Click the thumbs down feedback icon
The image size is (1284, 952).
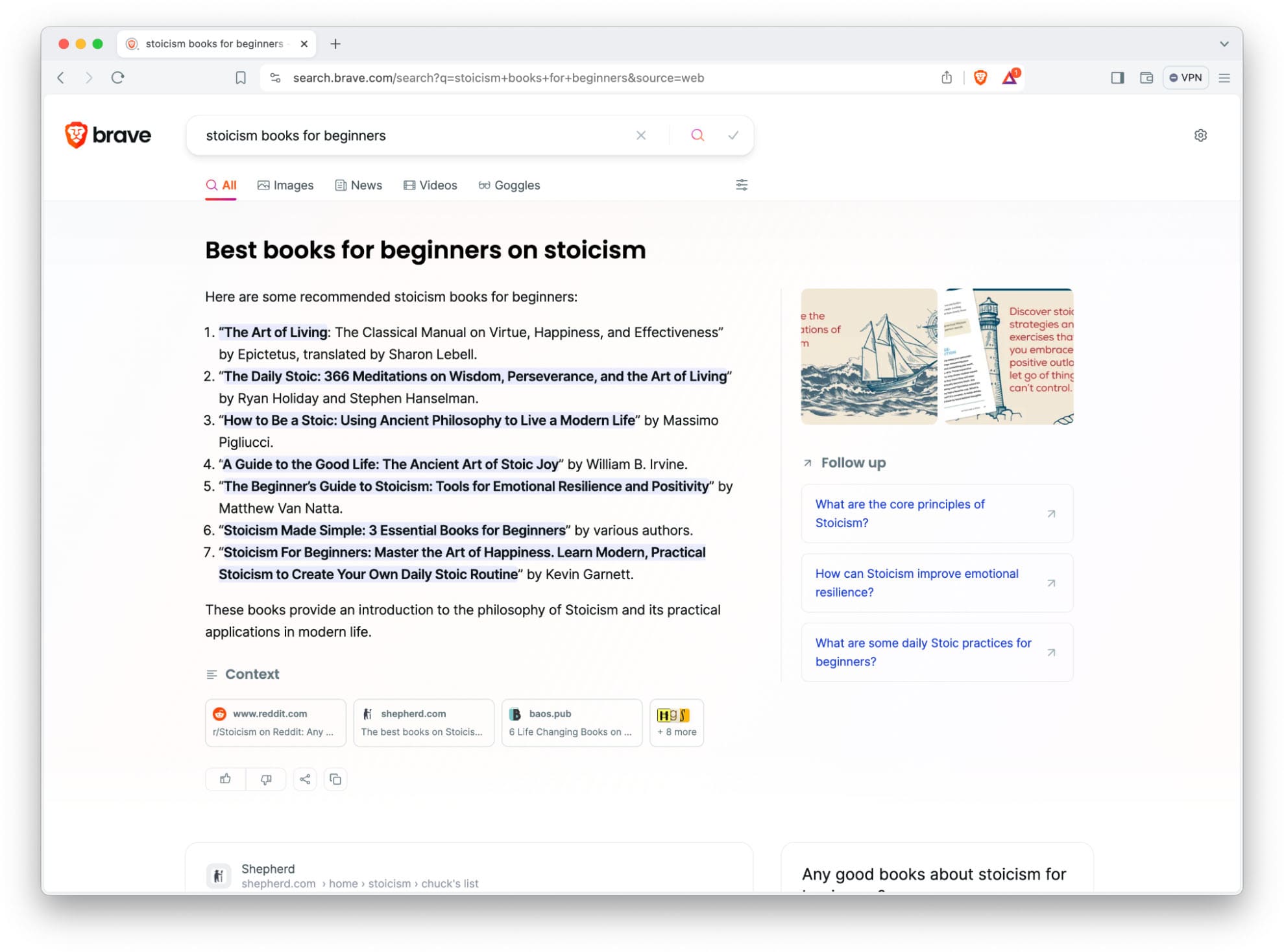click(x=265, y=778)
